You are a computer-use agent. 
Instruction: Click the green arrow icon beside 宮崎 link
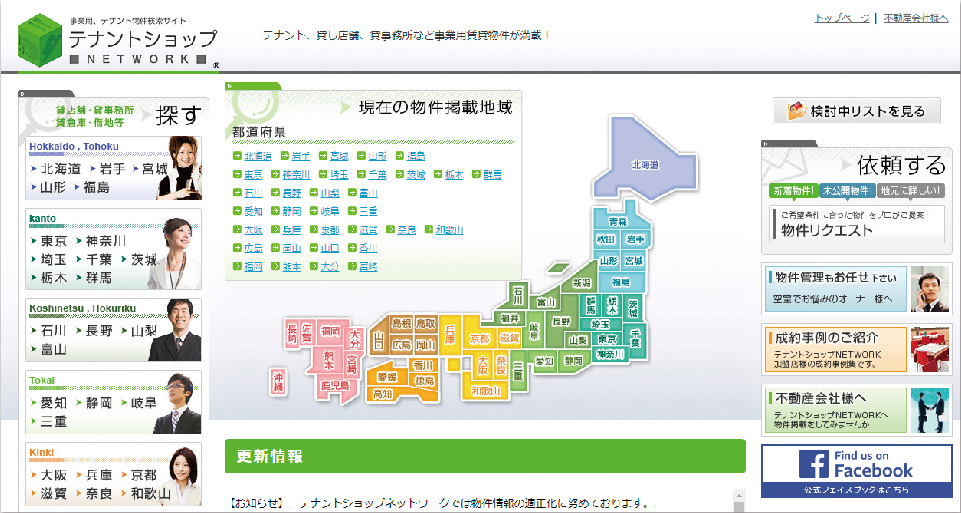pyautogui.click(x=352, y=267)
